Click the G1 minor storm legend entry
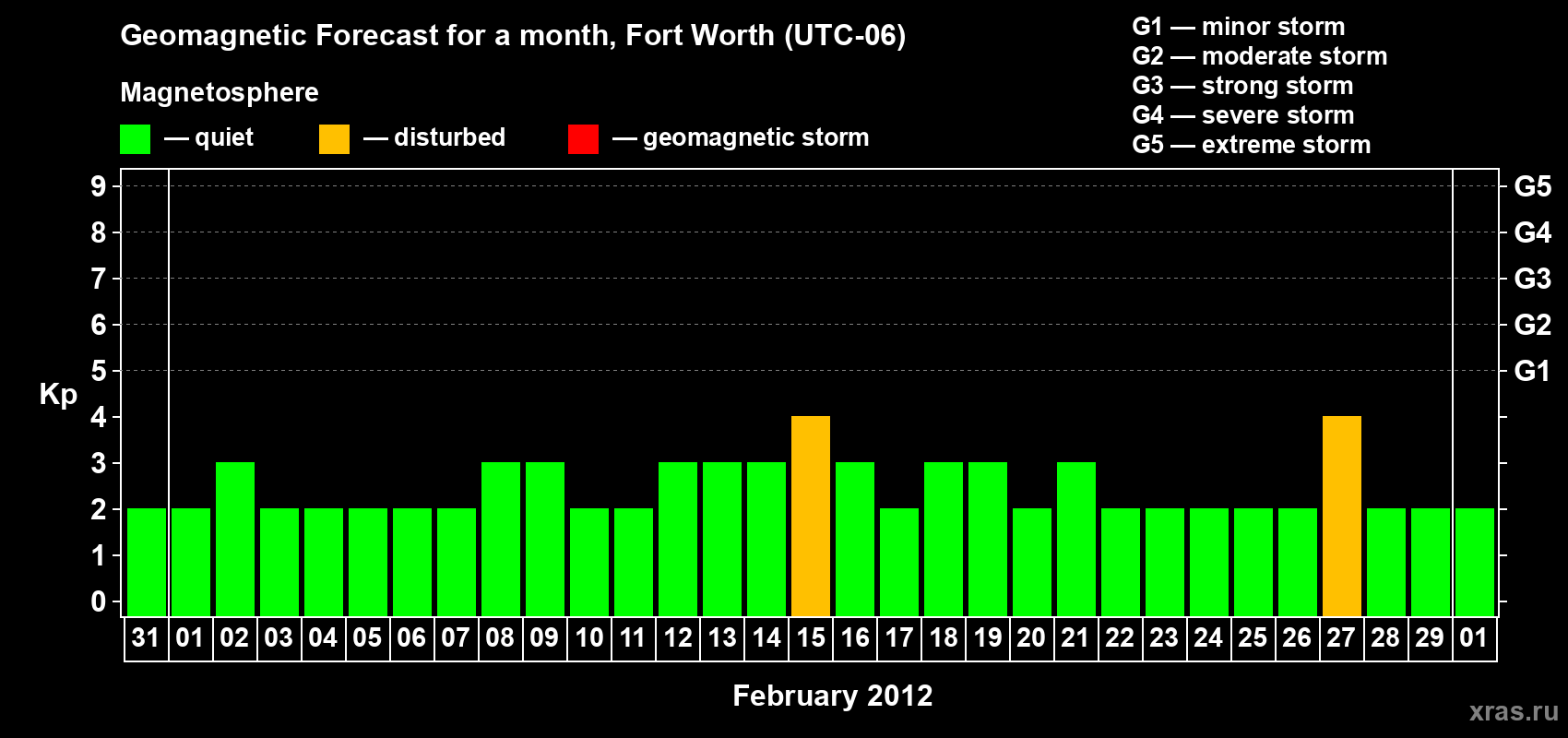Screen dimensions: 1568x738 coord(1239,27)
